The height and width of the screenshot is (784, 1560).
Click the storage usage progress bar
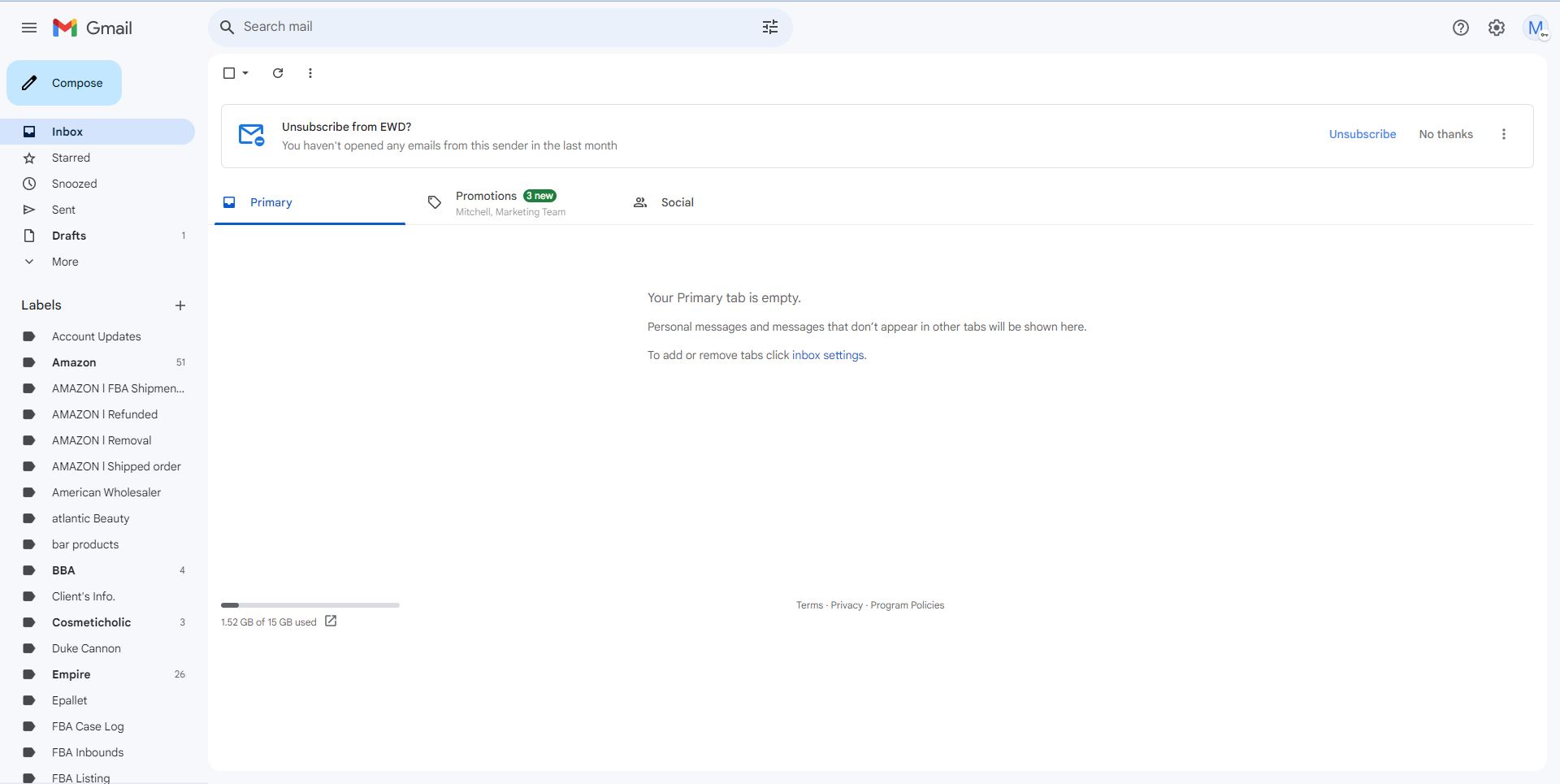(310, 605)
